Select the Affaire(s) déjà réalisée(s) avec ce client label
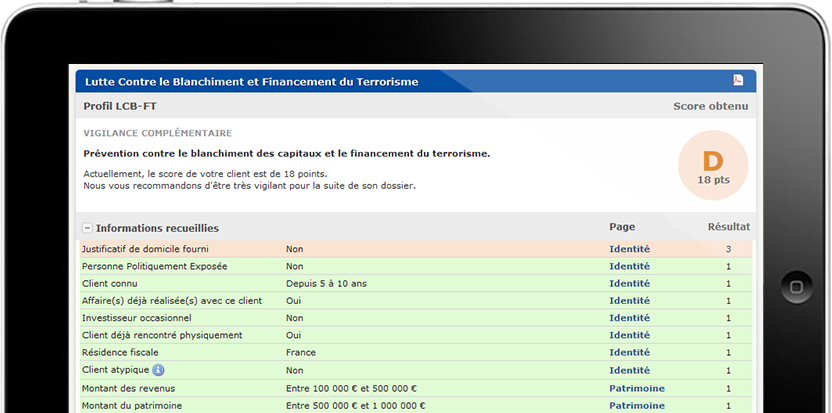Viewport: 832px width, 413px height. tap(172, 300)
